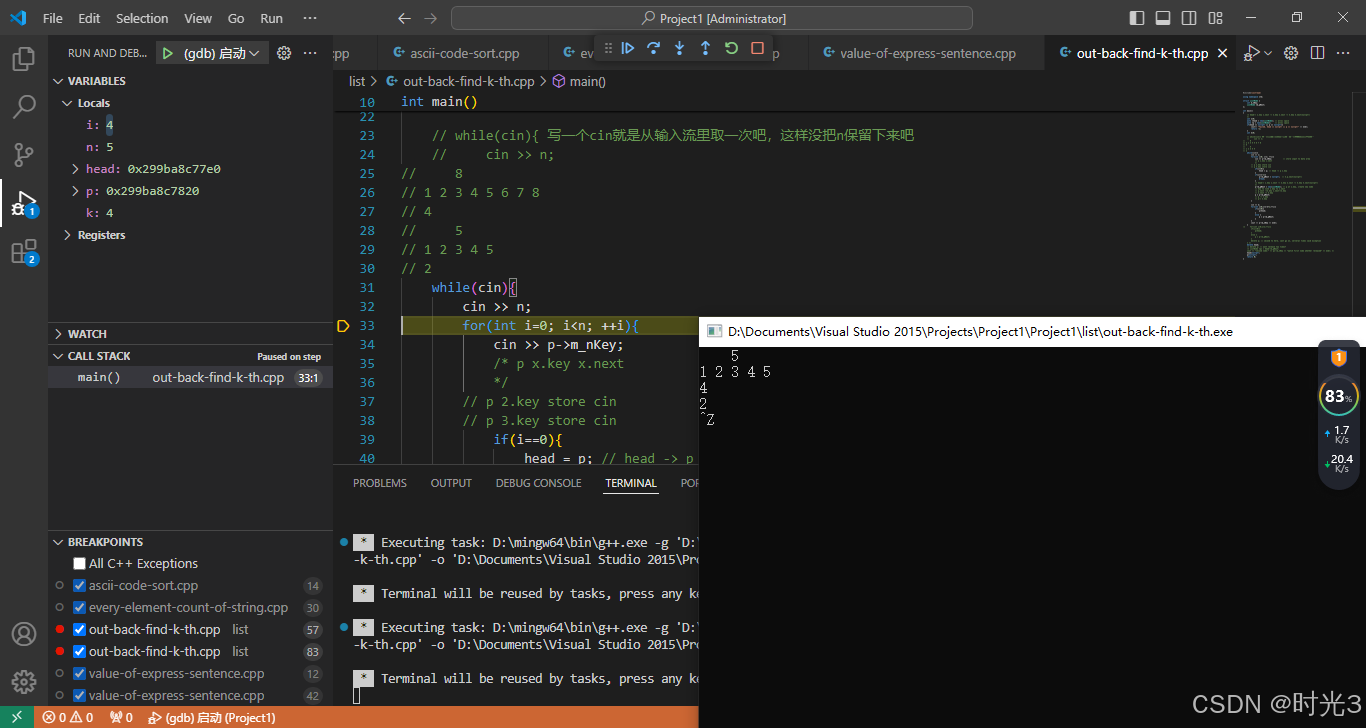Expand the p pointer variable

pyautogui.click(x=76, y=191)
